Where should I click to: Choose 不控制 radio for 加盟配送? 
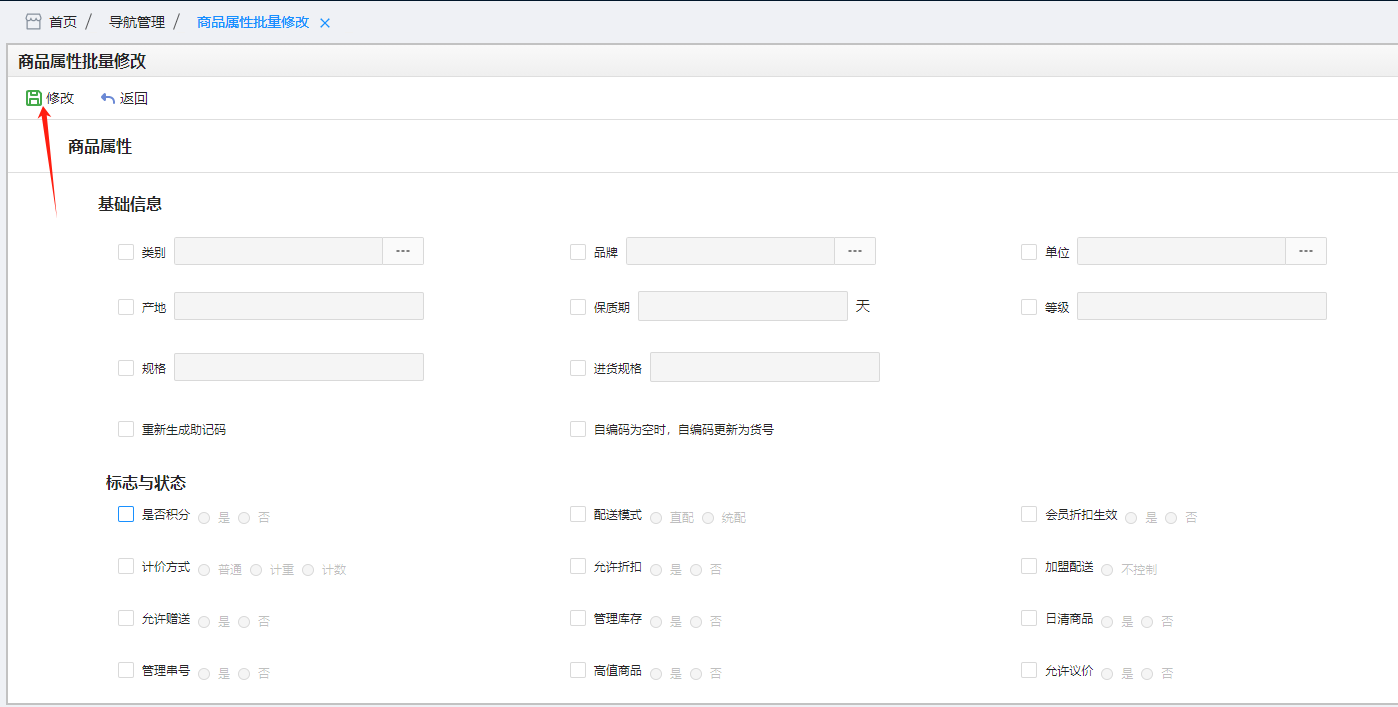pos(1107,570)
